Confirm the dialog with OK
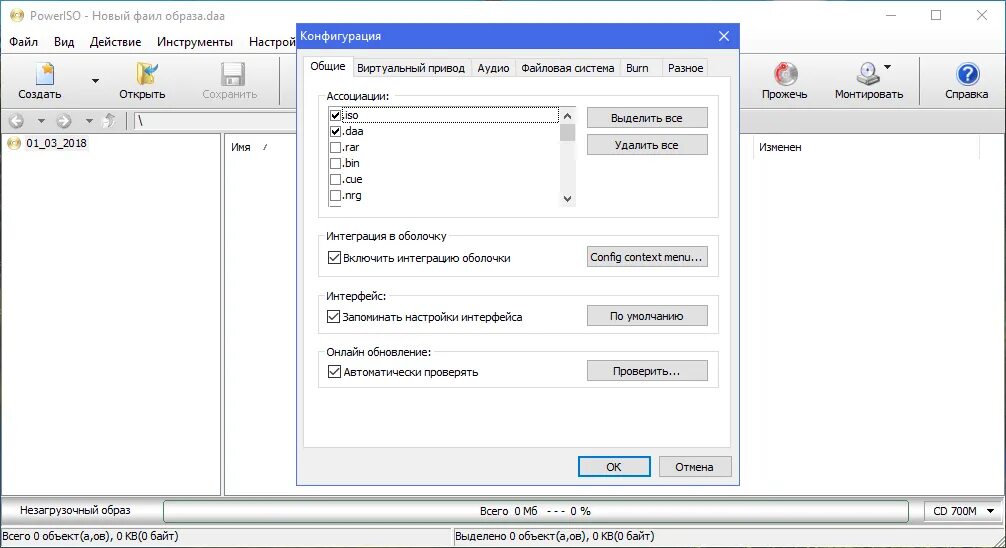Image resolution: width=1006 pixels, height=548 pixels. point(614,467)
